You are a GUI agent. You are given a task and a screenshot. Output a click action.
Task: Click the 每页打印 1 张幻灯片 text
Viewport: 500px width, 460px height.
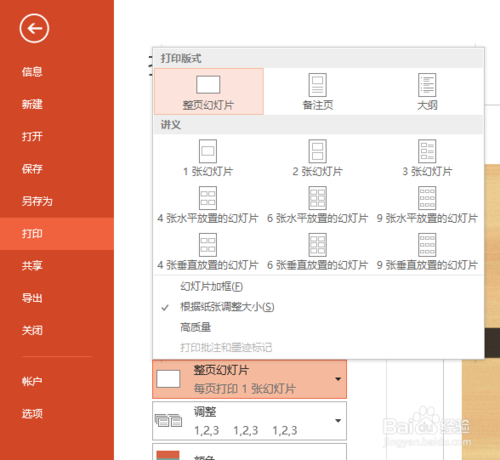coord(244,389)
